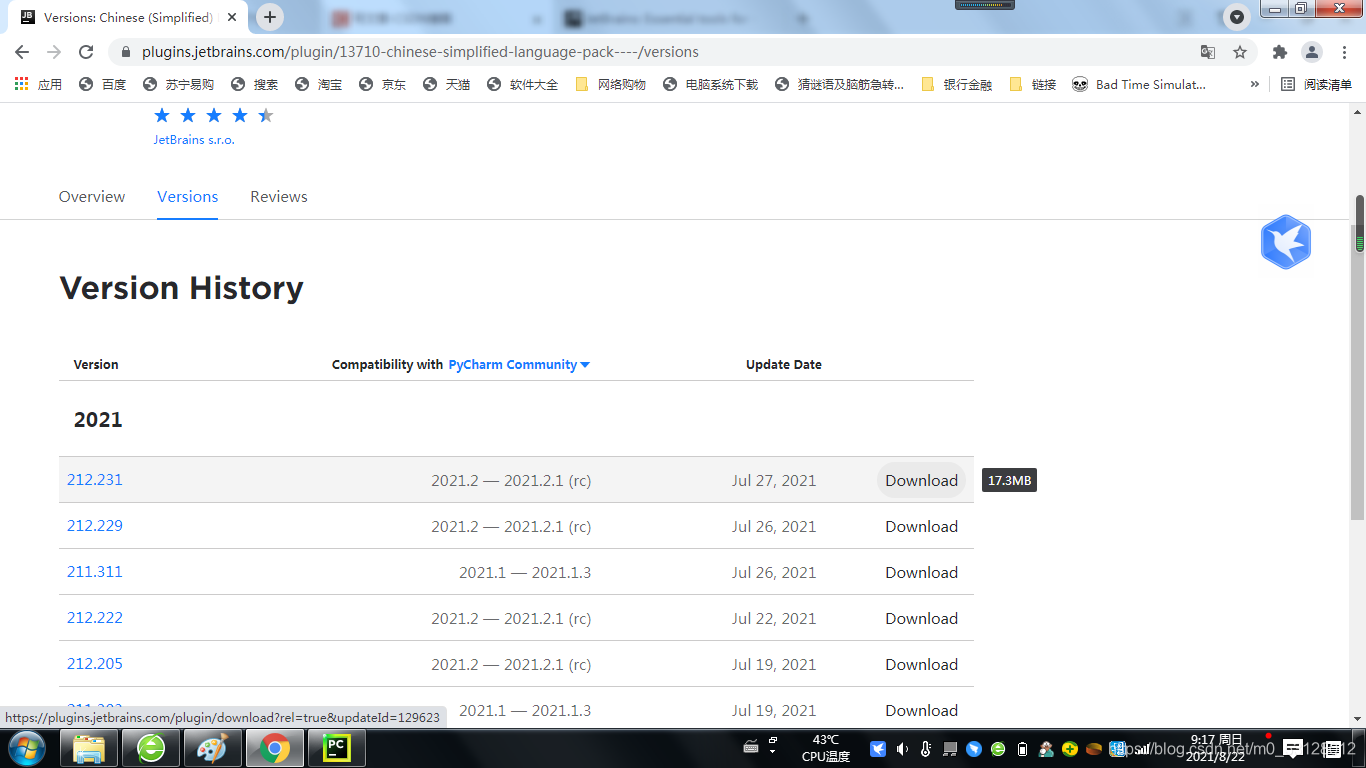Open the Apps shortcut in bookmarks bar
Screen dimensions: 1366x768
point(38,85)
